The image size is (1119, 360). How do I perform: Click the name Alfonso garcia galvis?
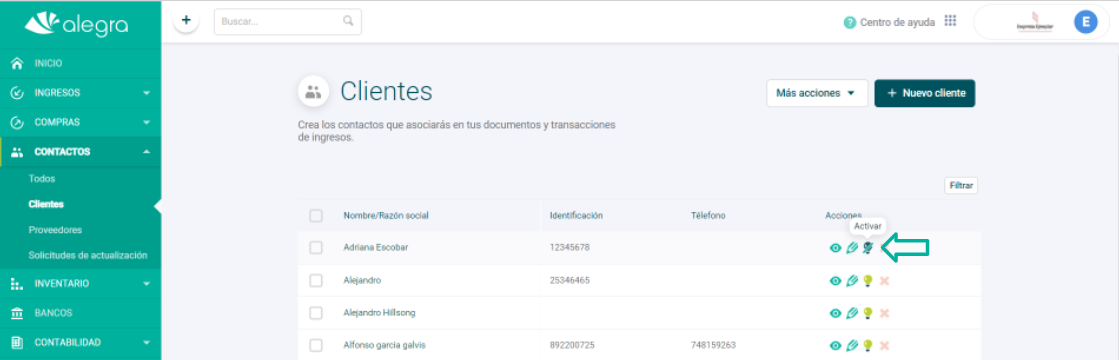[x=385, y=346]
